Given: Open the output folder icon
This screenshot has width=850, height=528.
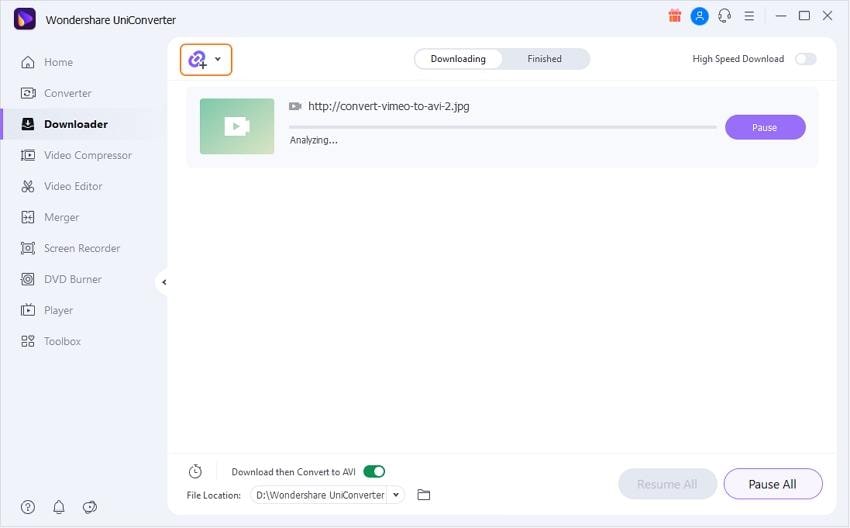Looking at the screenshot, I should tap(424, 494).
